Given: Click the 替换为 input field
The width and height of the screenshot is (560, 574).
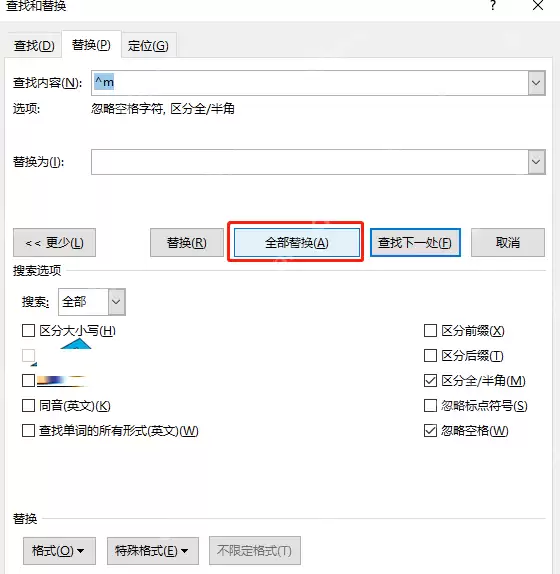Looking at the screenshot, I should click(x=310, y=162).
